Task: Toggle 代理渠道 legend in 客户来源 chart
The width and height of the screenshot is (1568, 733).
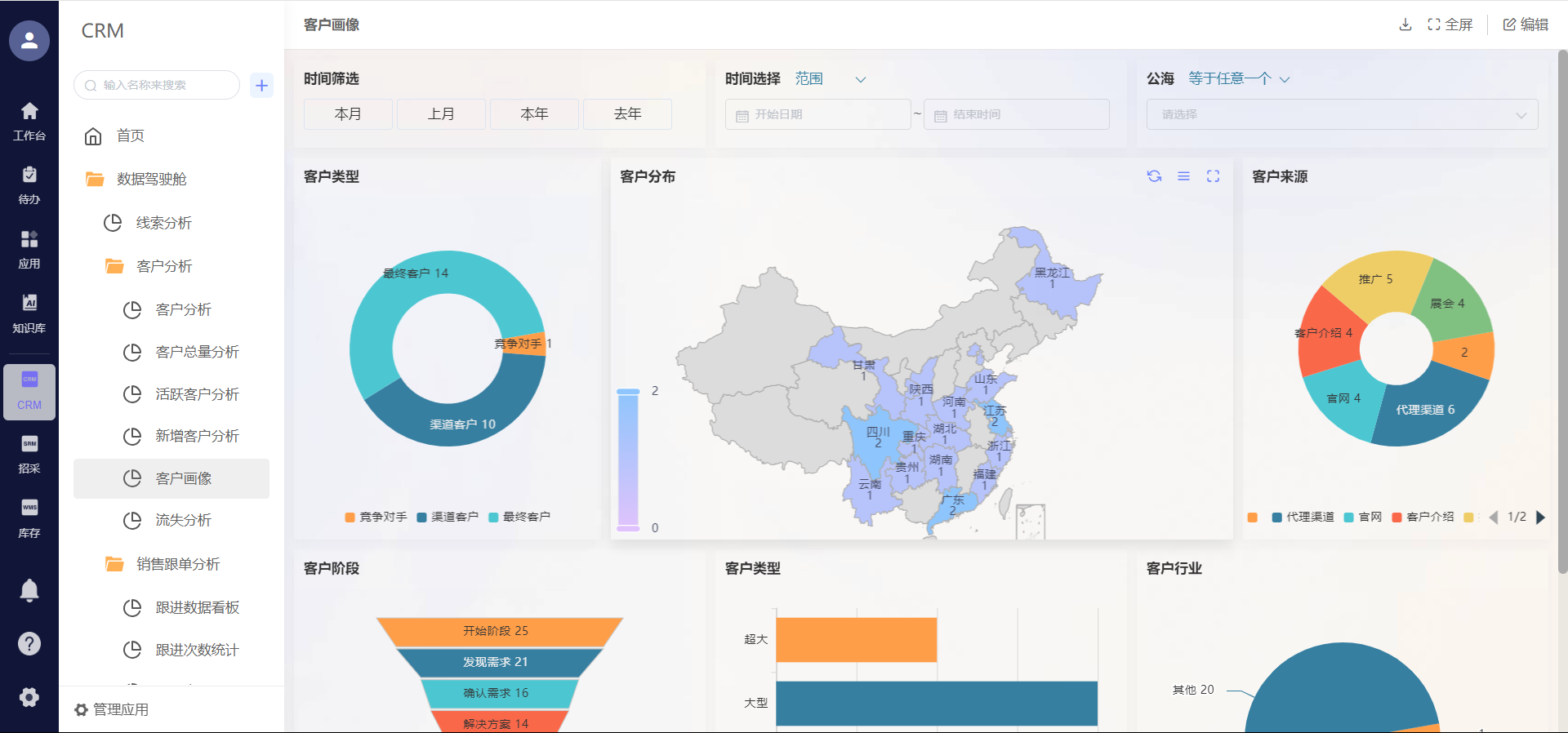Action: pos(1303,517)
